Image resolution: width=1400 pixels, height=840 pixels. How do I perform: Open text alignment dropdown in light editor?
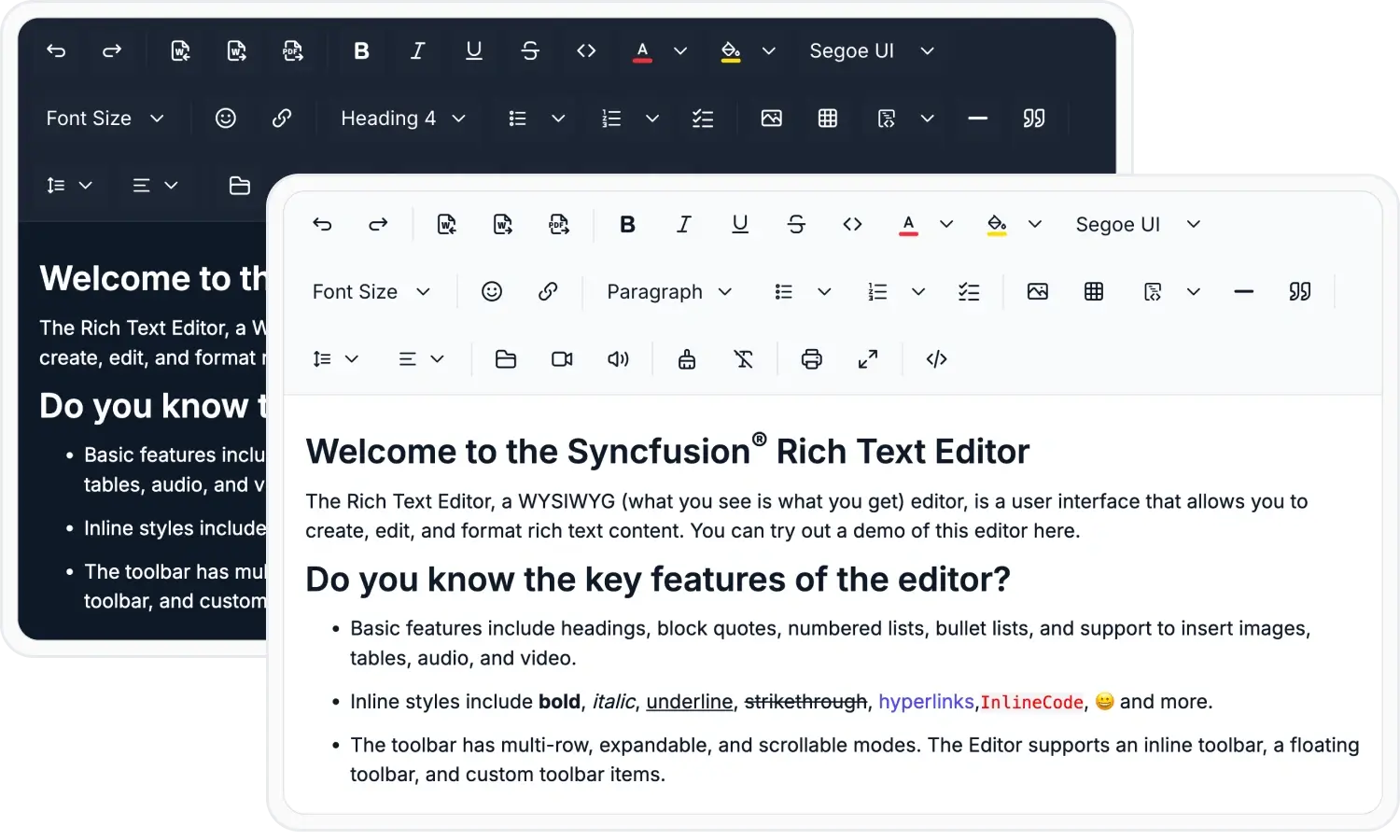pyautogui.click(x=421, y=359)
